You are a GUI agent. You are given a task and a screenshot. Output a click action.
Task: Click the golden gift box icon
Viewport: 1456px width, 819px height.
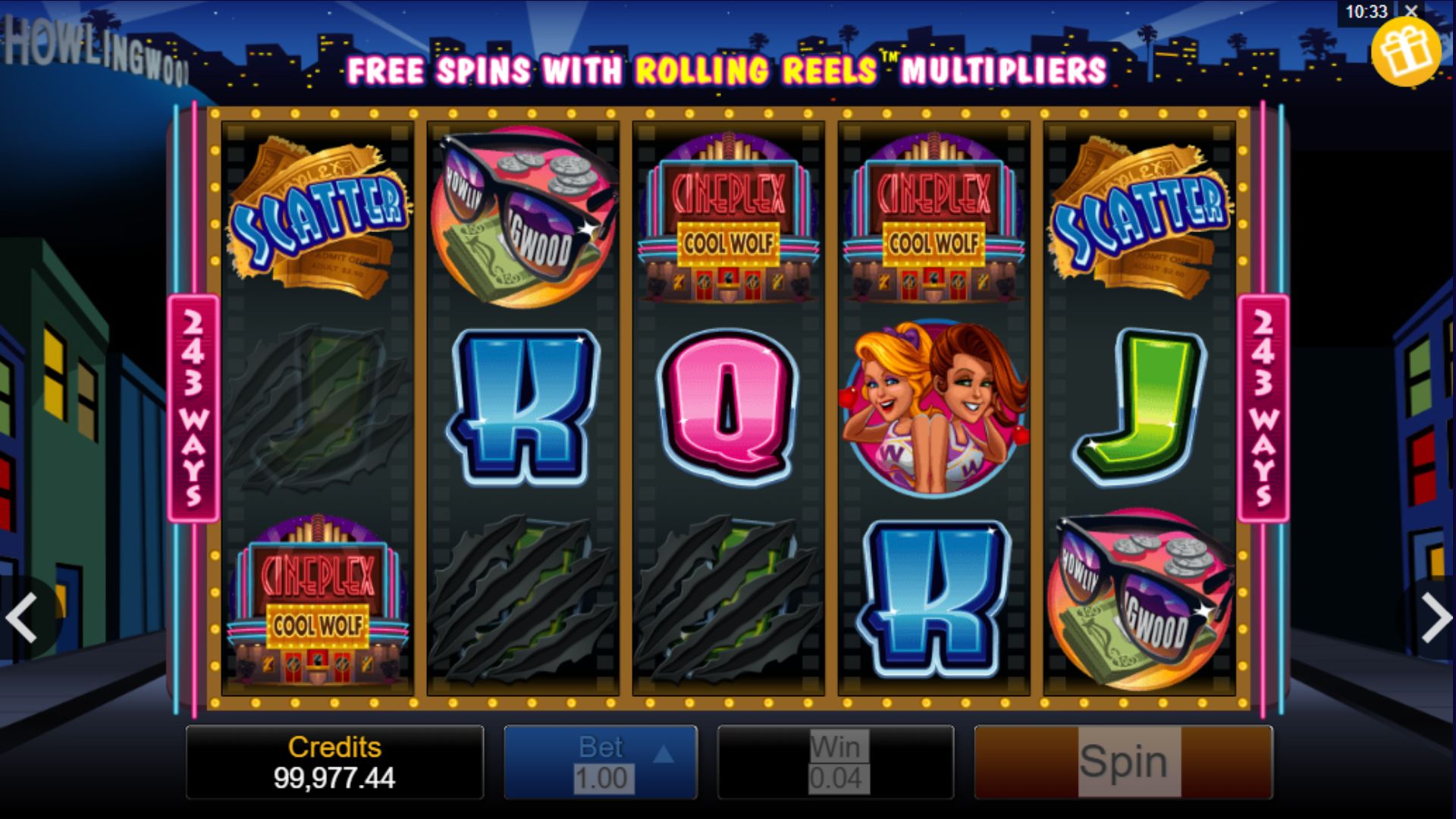pyautogui.click(x=1405, y=52)
